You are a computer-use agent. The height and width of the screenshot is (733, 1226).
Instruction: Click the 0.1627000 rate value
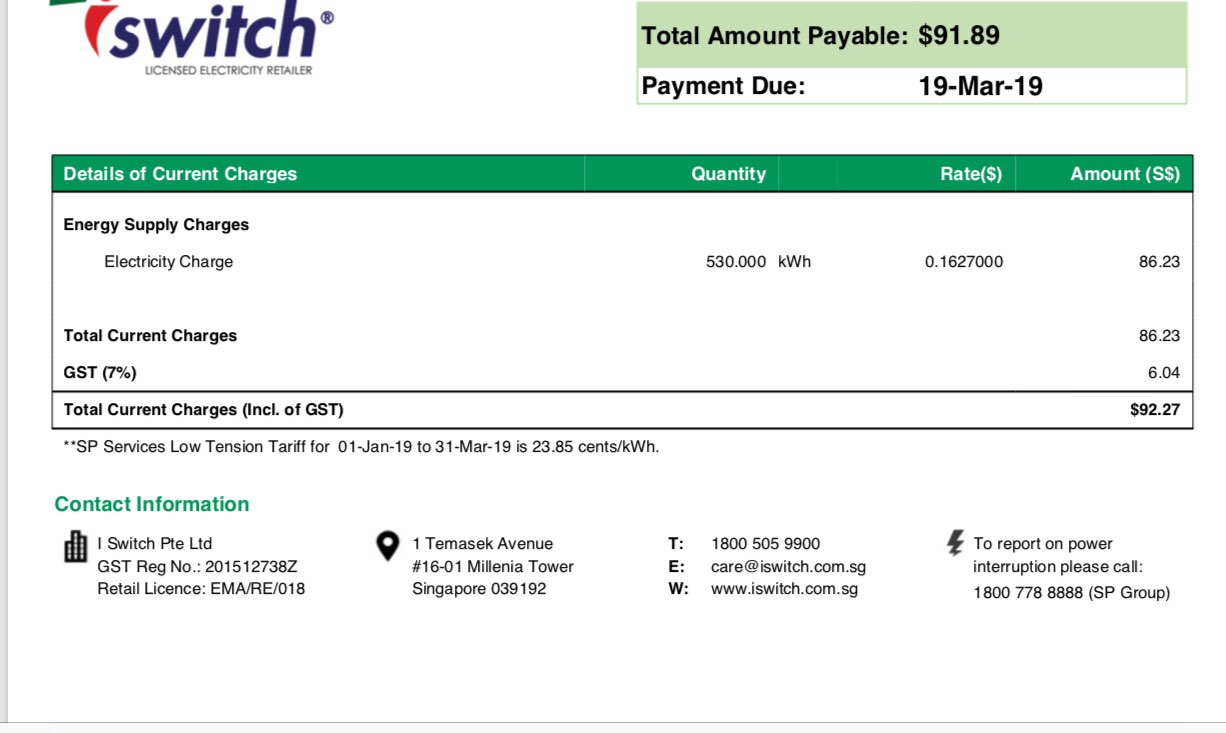click(963, 262)
